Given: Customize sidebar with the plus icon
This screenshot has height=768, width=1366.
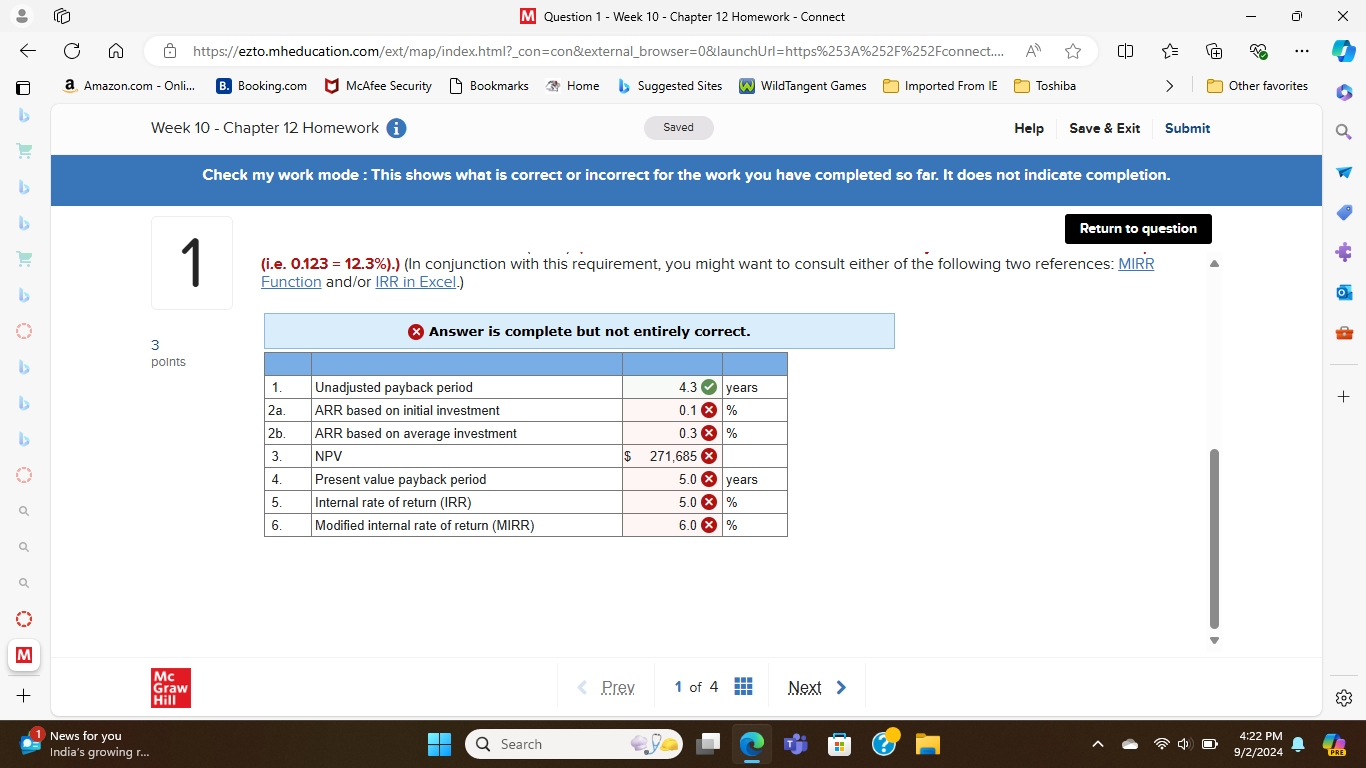Looking at the screenshot, I should (x=1344, y=396).
